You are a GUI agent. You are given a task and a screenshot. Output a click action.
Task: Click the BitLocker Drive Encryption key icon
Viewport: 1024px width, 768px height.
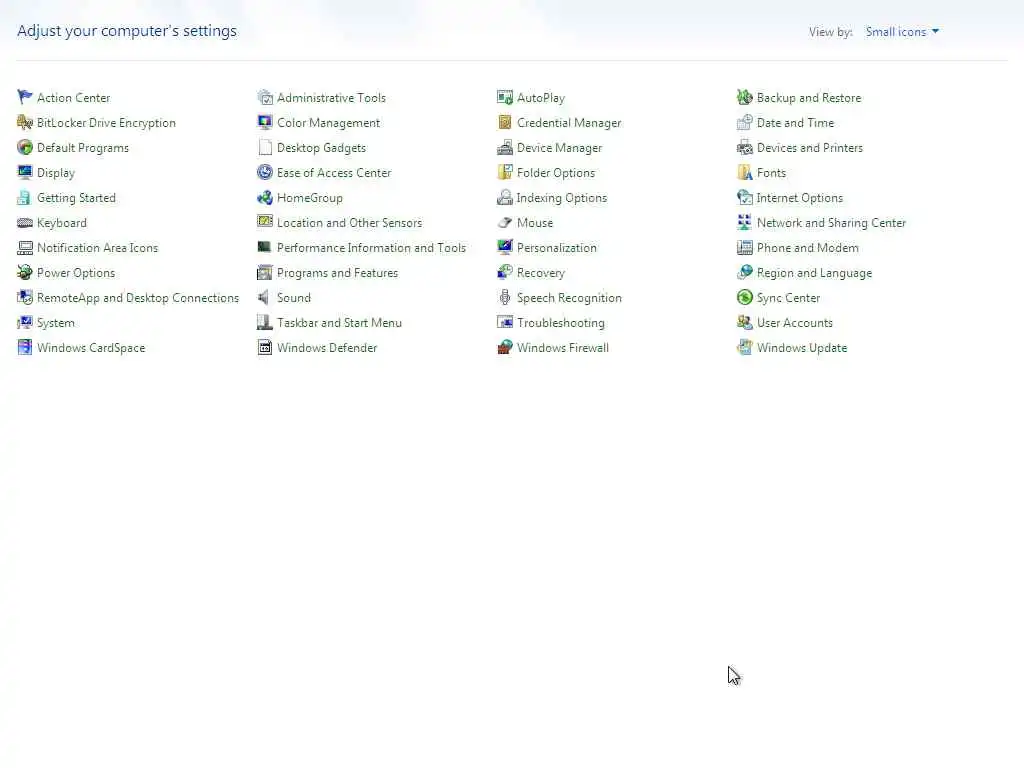point(25,122)
